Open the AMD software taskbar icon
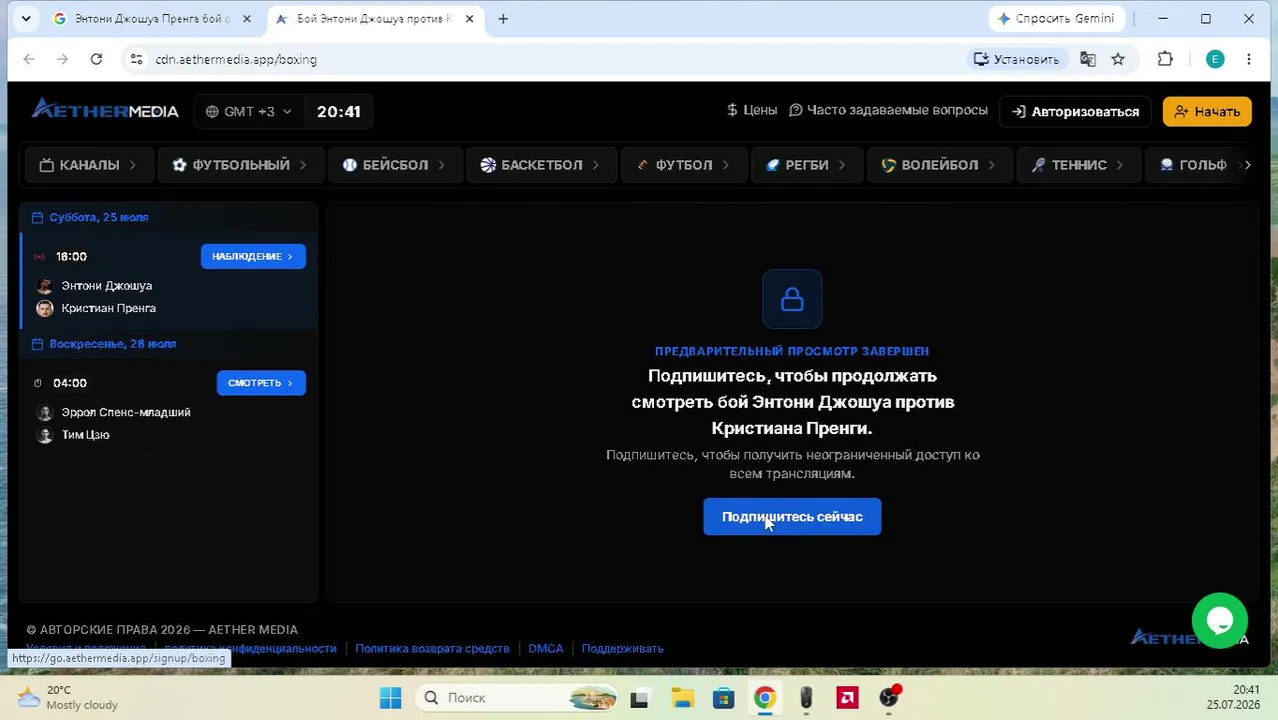Screen dimensions: 1278x720 point(848,698)
